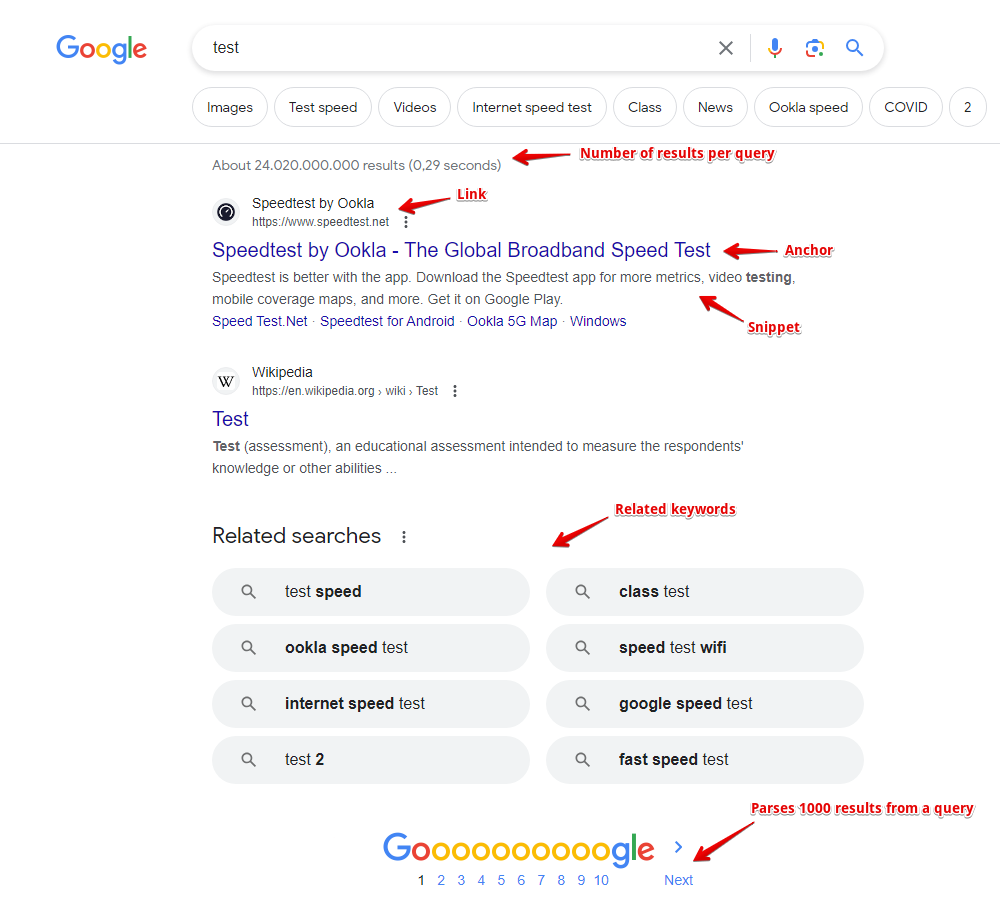Image resolution: width=1000 pixels, height=897 pixels.
Task: Open three-dot menu next to speedtest.net URL
Action: coord(405,222)
